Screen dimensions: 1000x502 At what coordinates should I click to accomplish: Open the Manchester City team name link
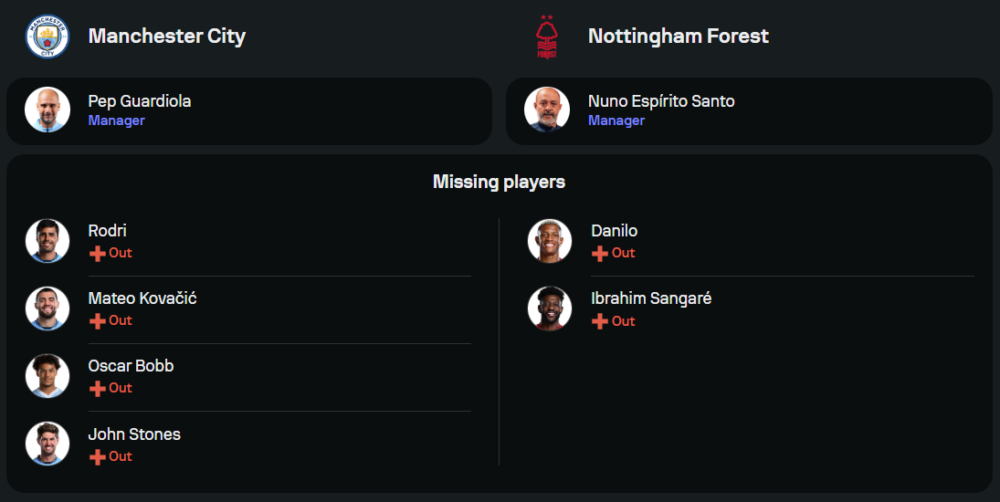click(167, 36)
